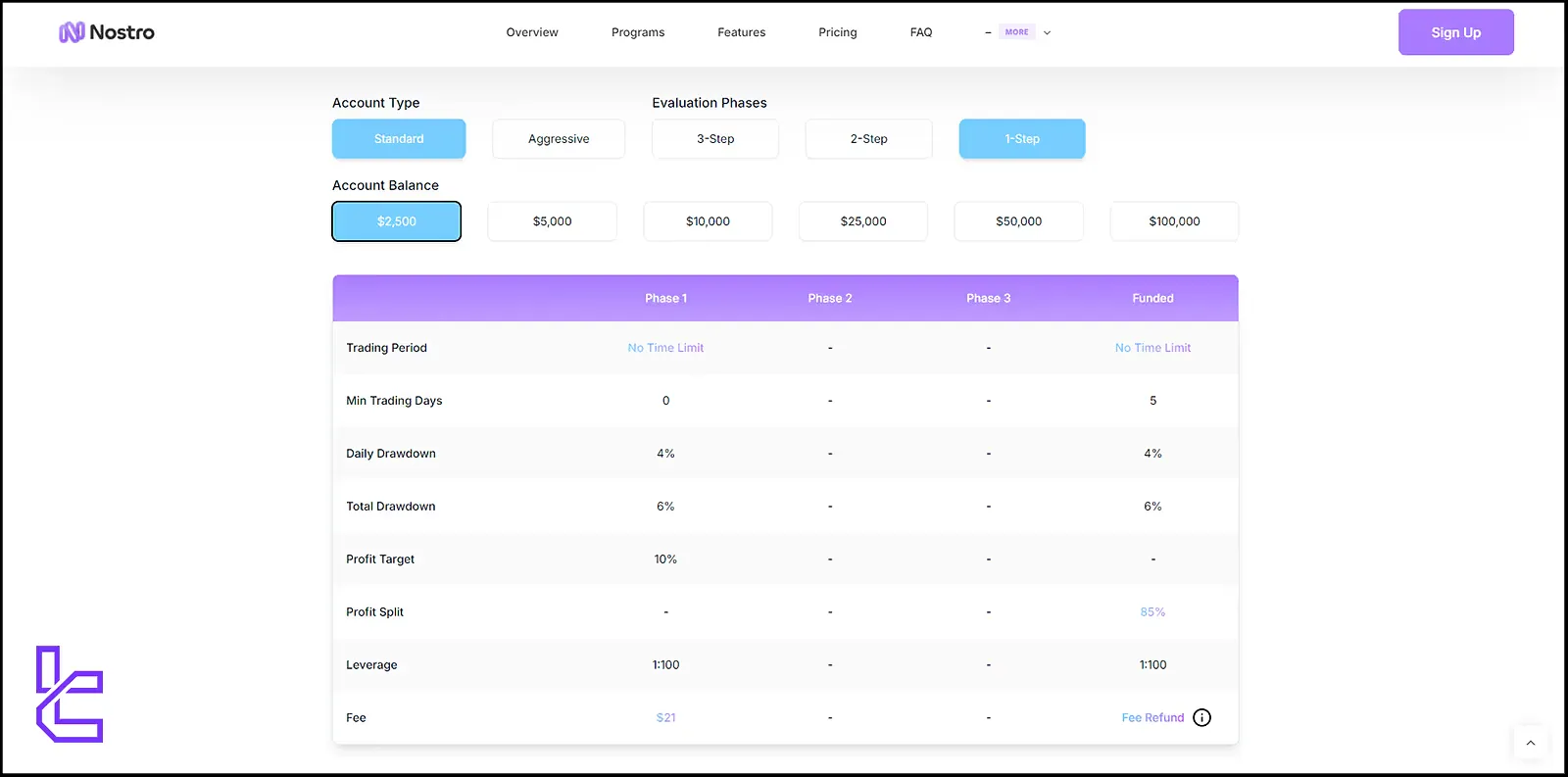This screenshot has height=777, width=1568.
Task: Select the Aggressive account type
Action: click(559, 139)
